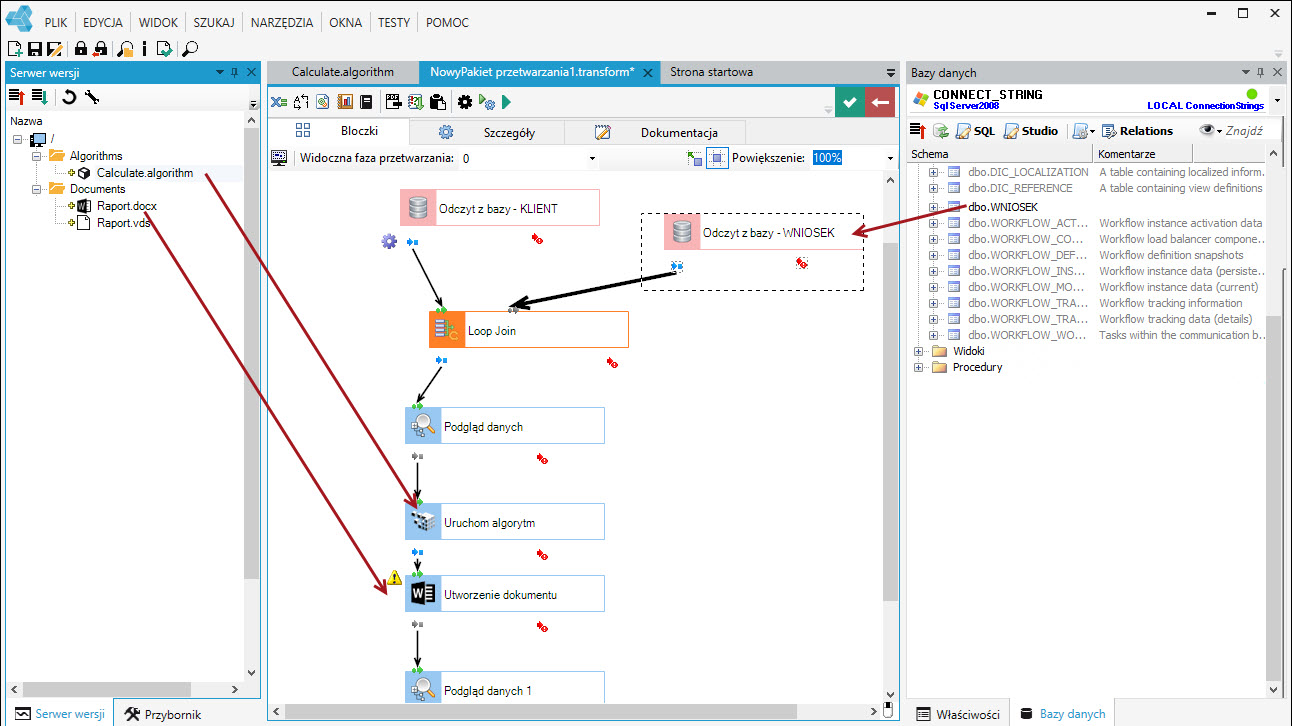Click the SQL button in Bazy danych
The image size is (1292, 726).
pos(975,131)
